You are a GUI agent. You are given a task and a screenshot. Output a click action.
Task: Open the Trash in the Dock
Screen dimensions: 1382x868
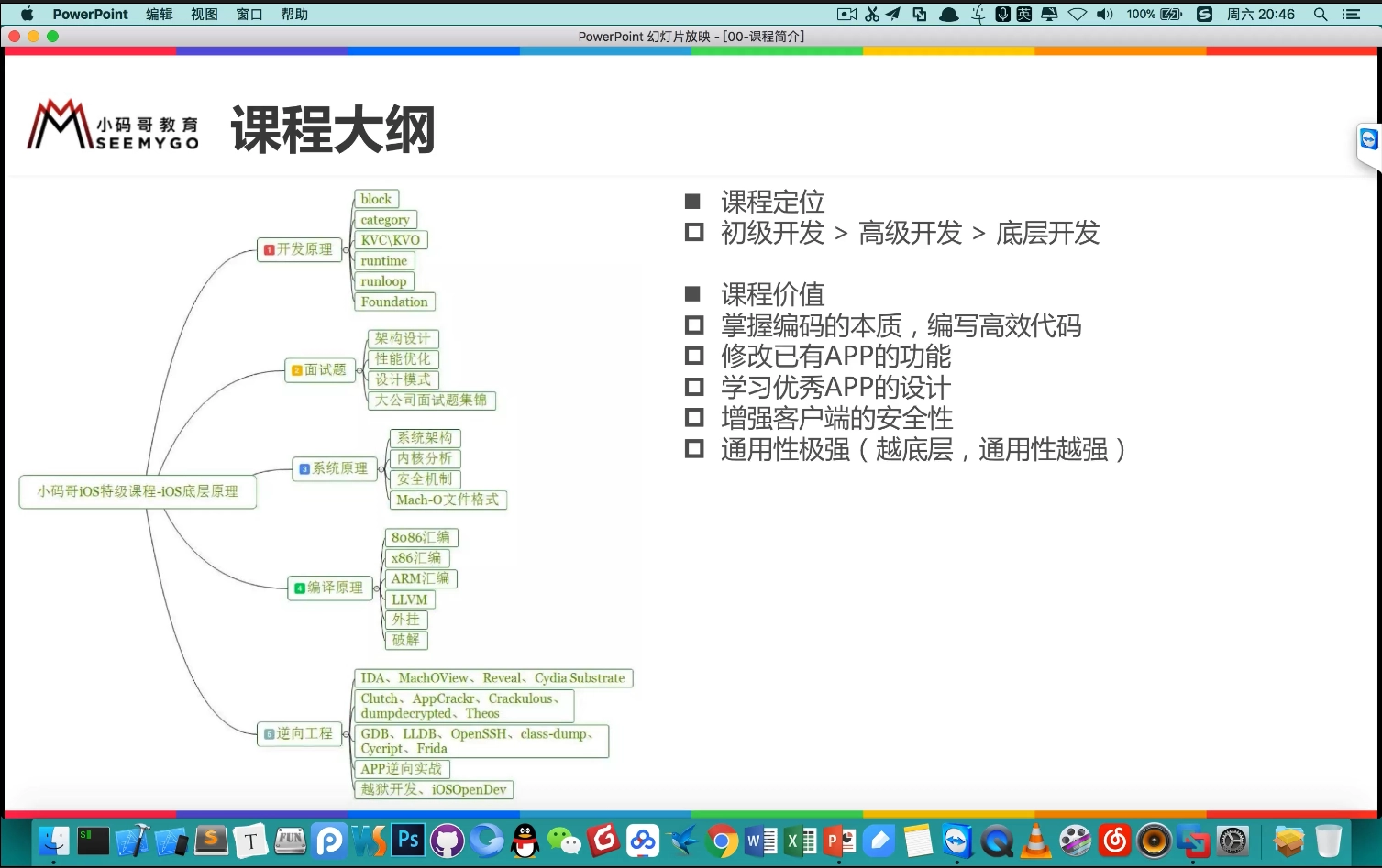pyautogui.click(x=1327, y=840)
